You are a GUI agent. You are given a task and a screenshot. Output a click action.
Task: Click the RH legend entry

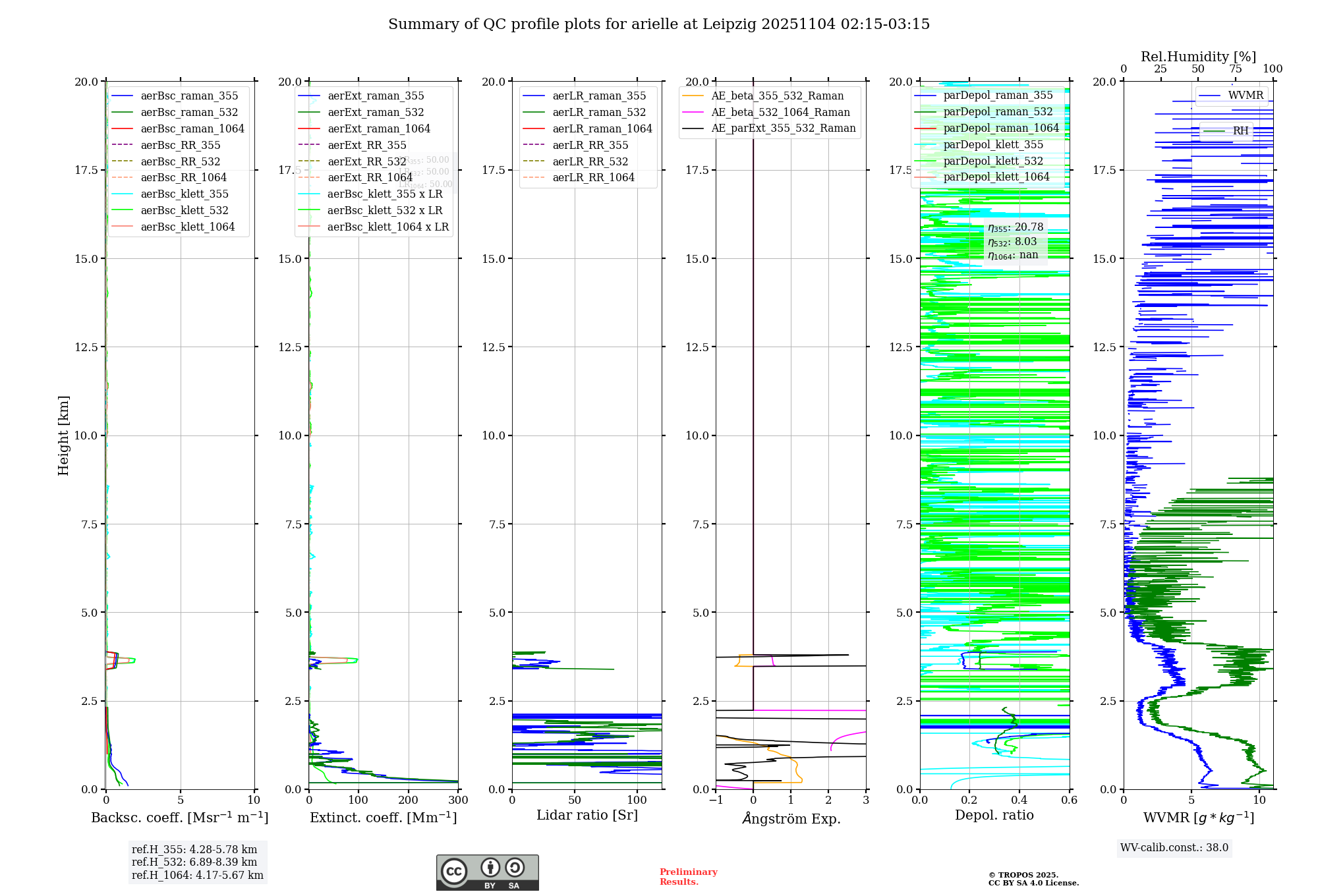(x=1240, y=131)
